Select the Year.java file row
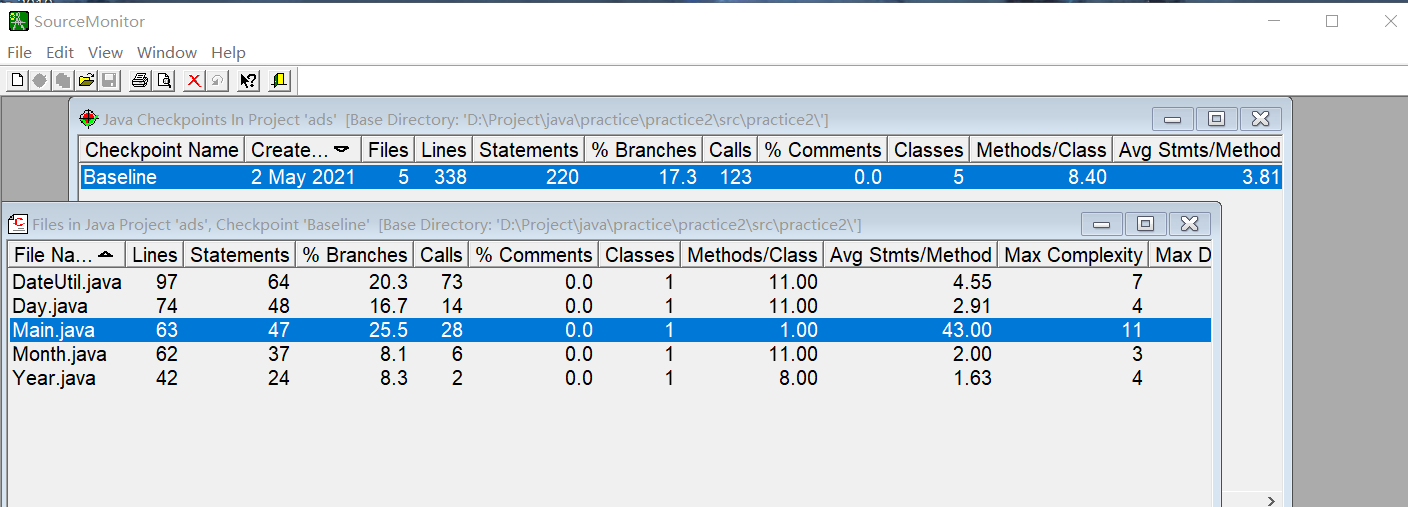This screenshot has width=1408, height=507. [x=610, y=378]
